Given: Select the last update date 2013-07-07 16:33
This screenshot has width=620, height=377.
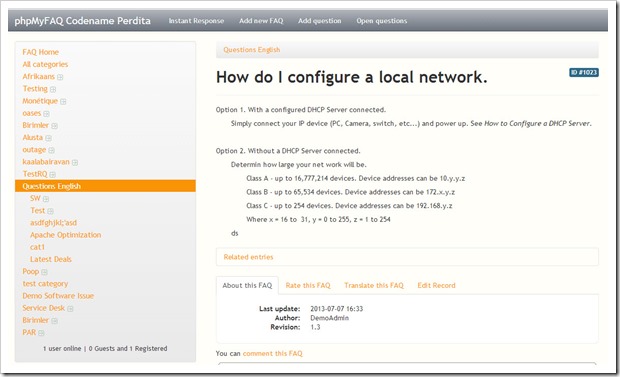Looking at the screenshot, I should click(336, 309).
